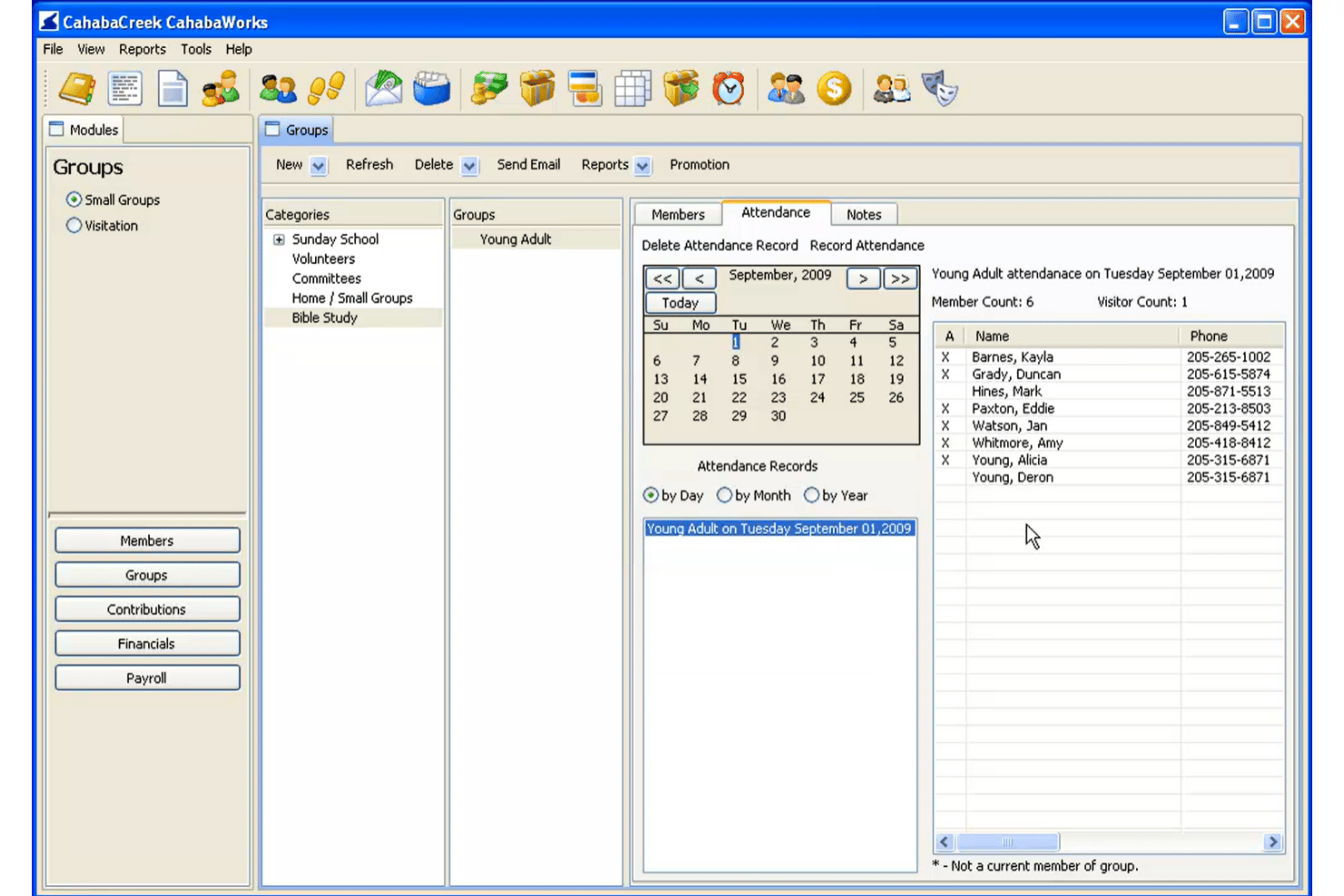
Task: Select September 15 on the calendar
Action: [x=739, y=379]
